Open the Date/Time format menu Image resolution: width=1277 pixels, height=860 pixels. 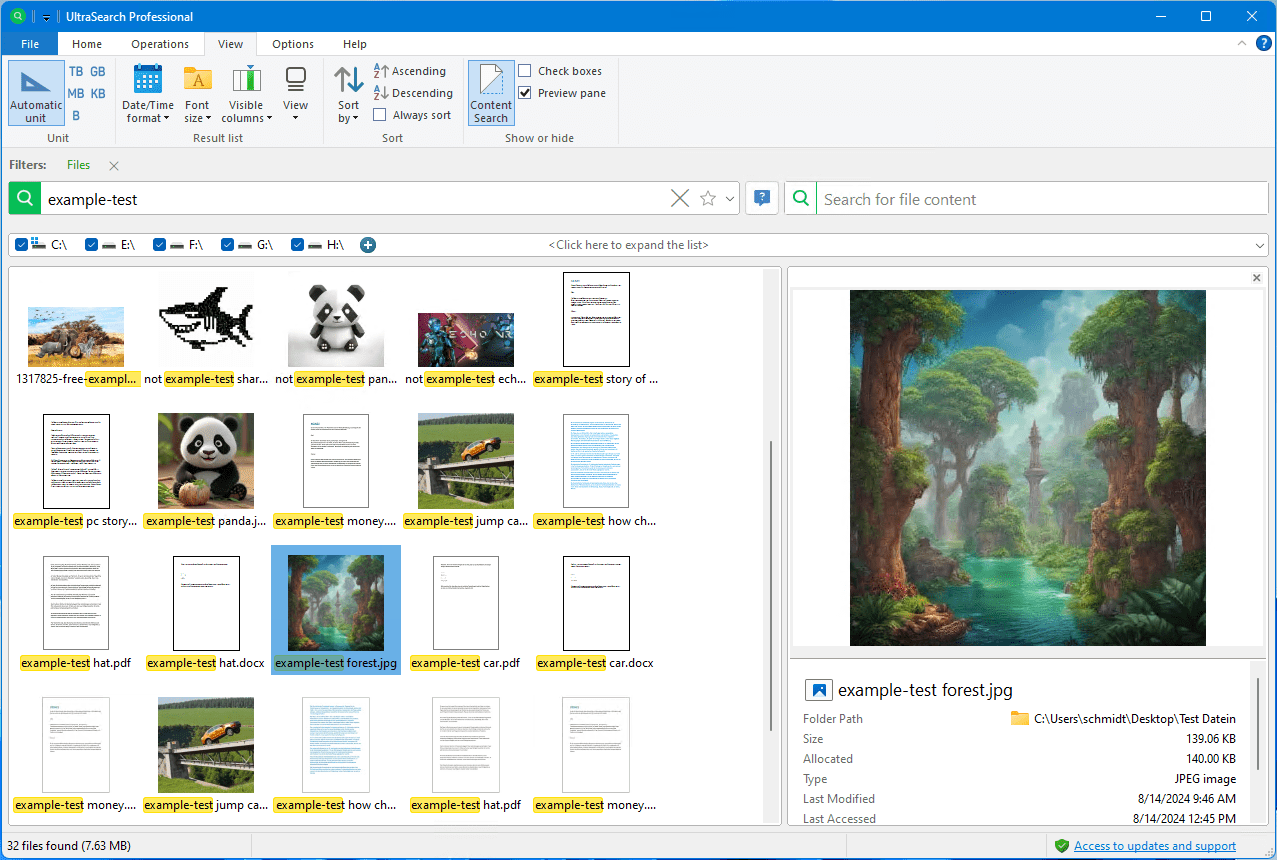point(147,93)
